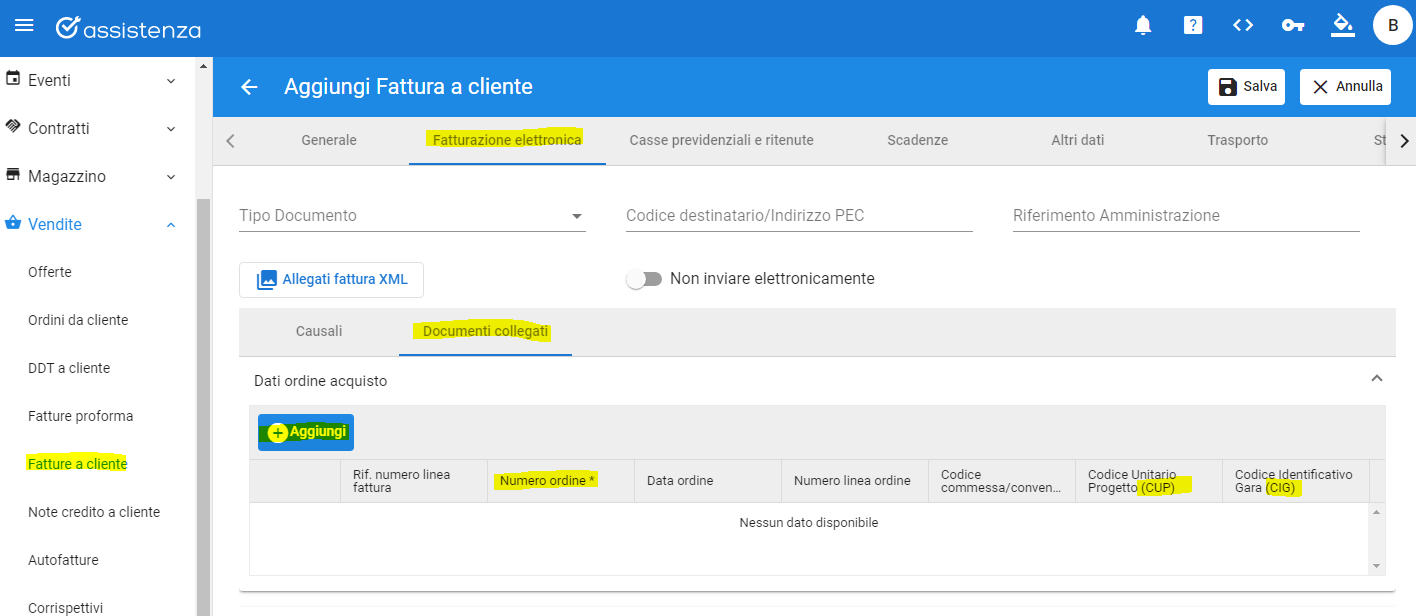Click the key icon in header

pos(1293,26)
